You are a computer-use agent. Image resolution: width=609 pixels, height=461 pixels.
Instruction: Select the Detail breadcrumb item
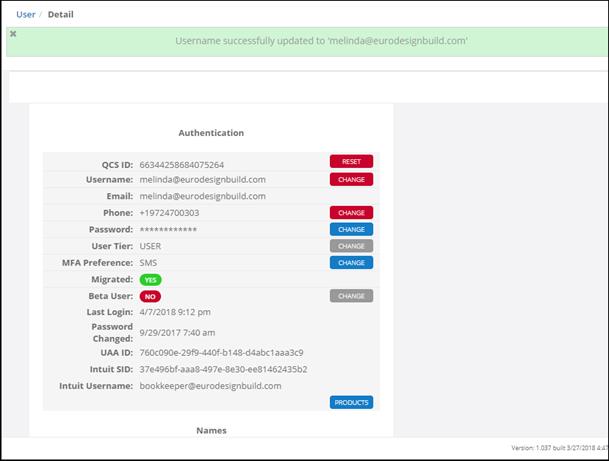click(59, 14)
